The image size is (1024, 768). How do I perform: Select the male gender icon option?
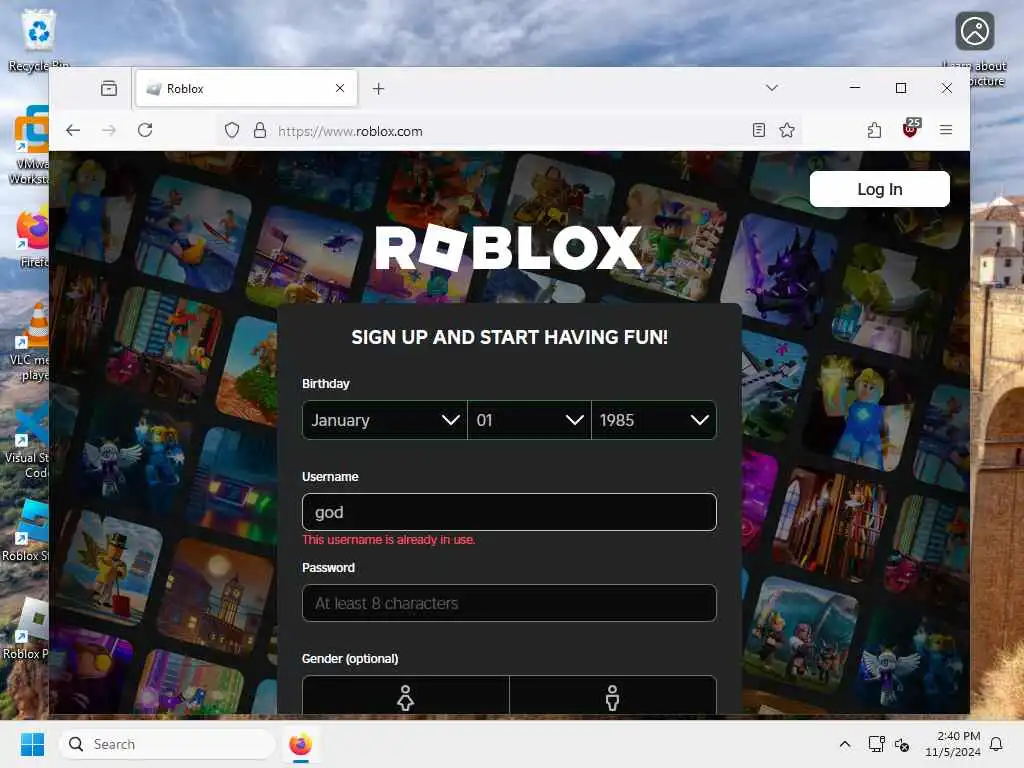tap(613, 697)
